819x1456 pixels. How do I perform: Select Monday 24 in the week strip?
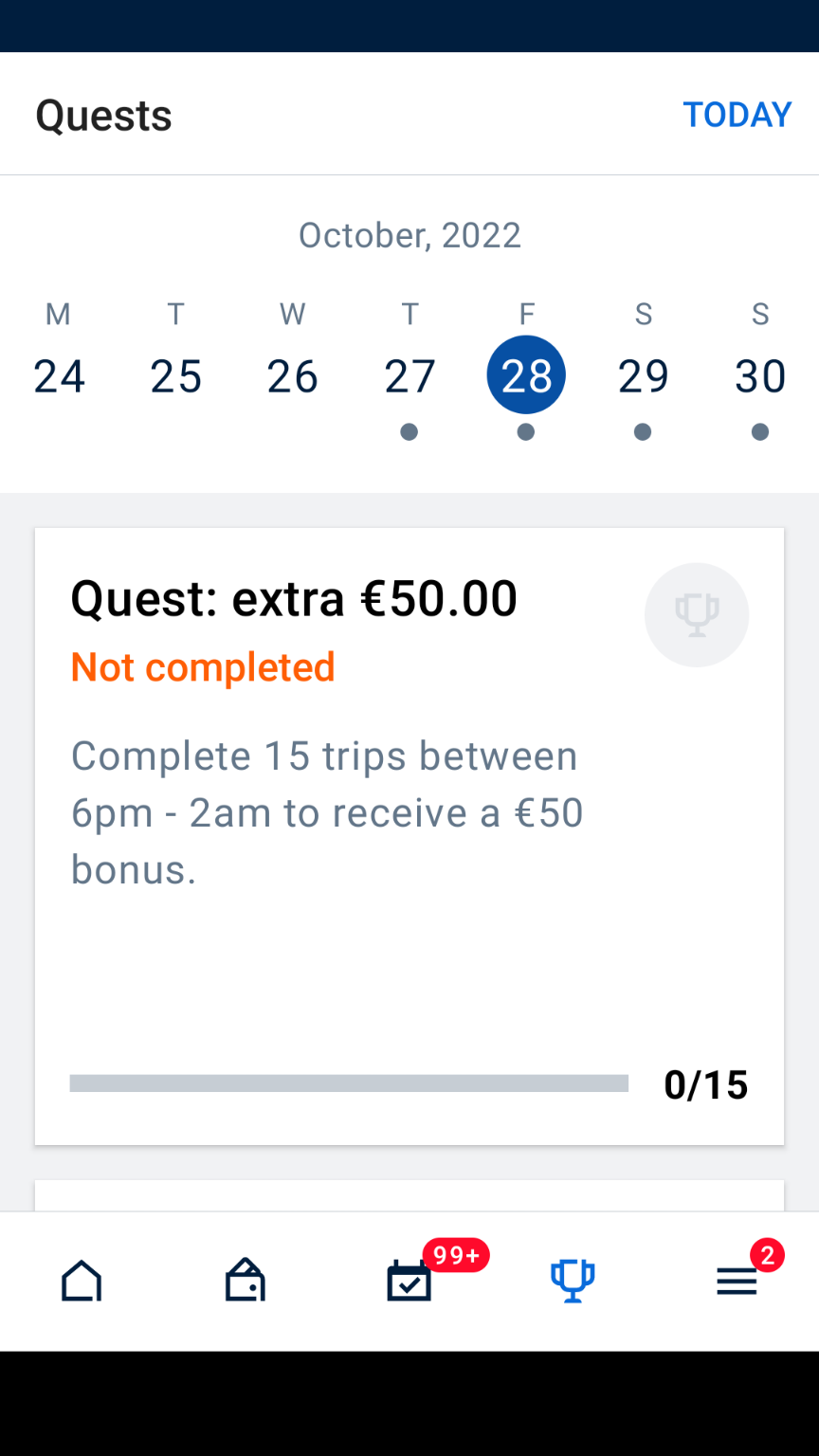(59, 376)
